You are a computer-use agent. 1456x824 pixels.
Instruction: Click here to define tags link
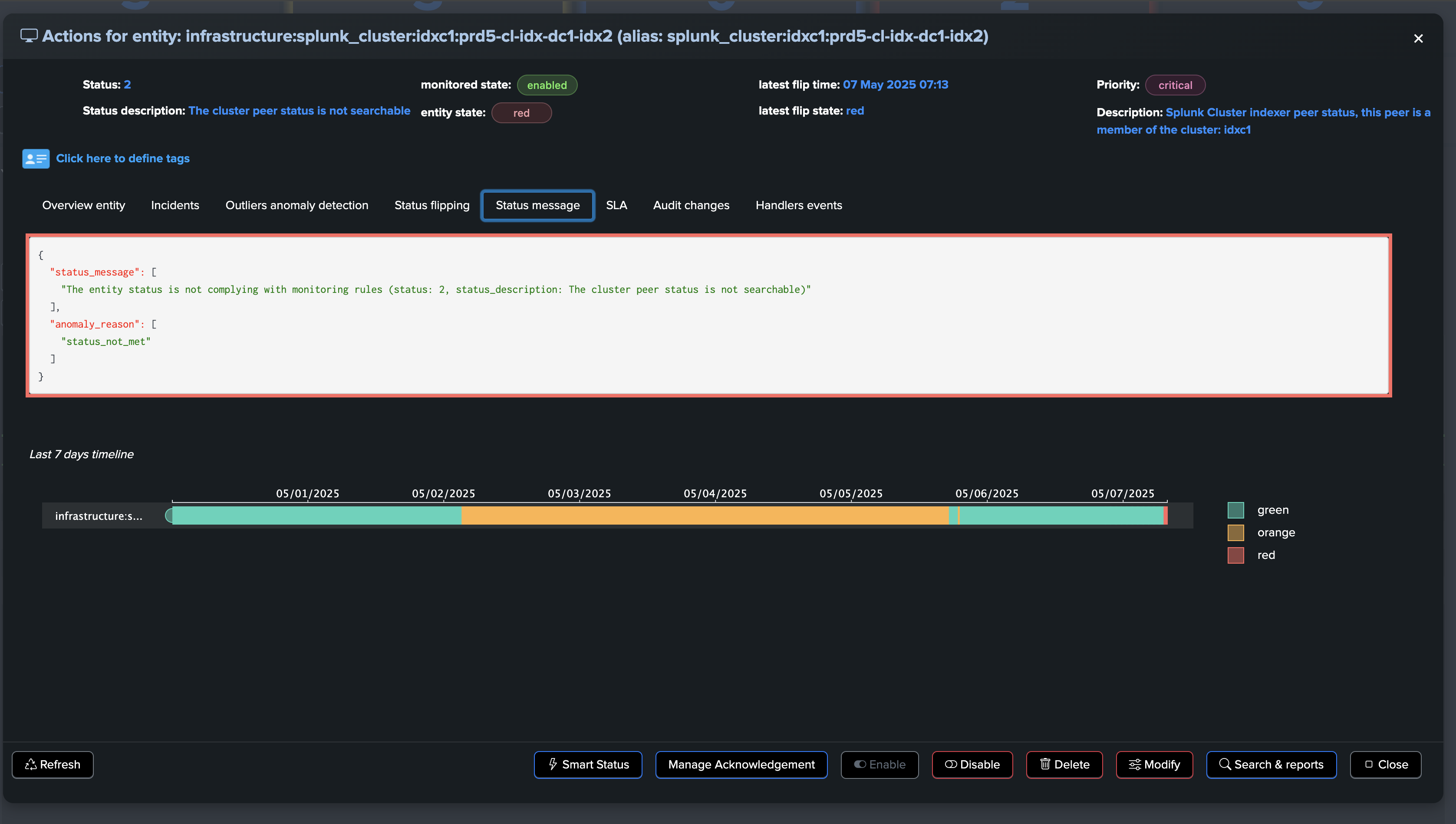pos(123,158)
